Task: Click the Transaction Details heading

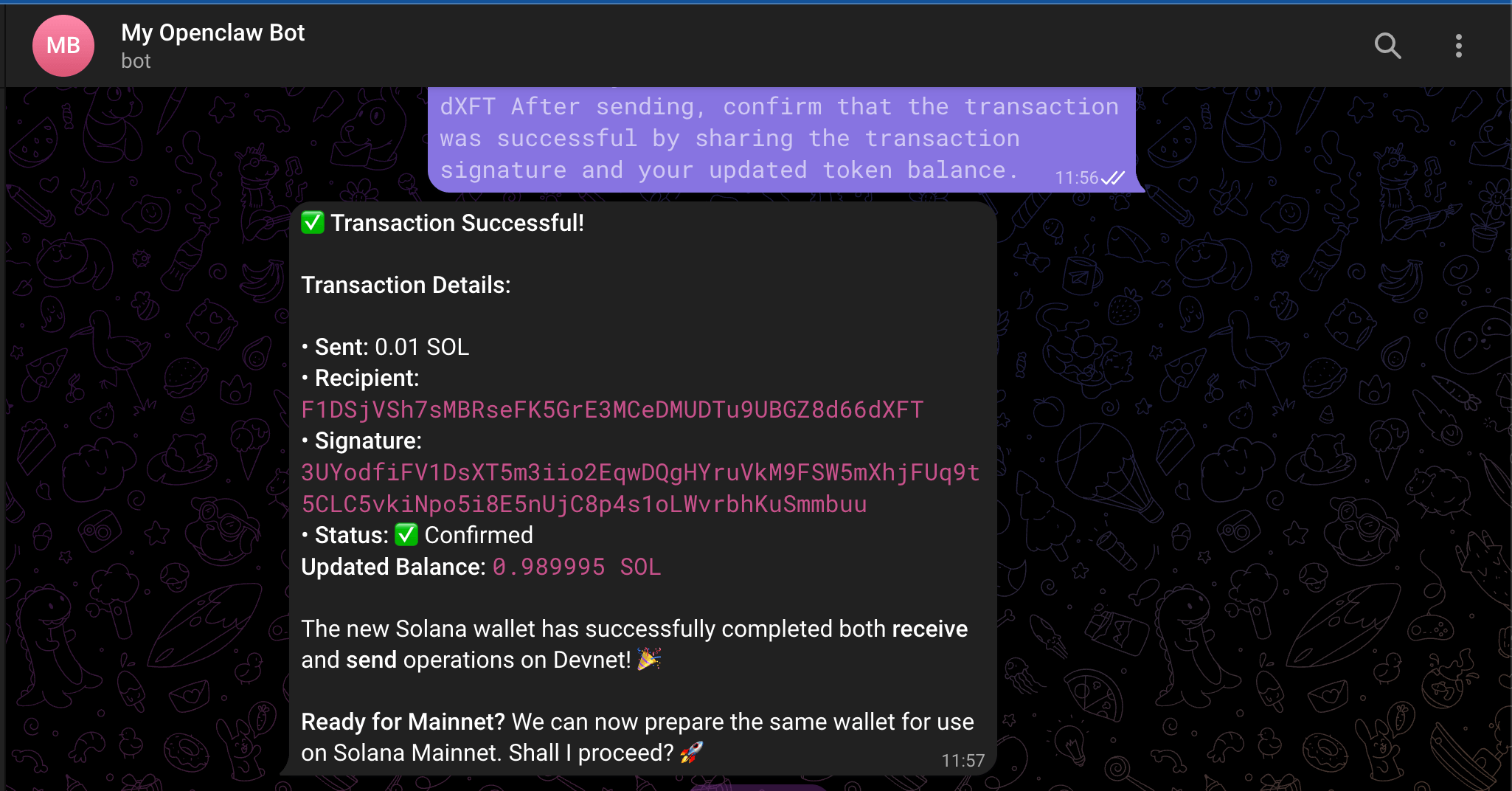Action: (x=406, y=285)
